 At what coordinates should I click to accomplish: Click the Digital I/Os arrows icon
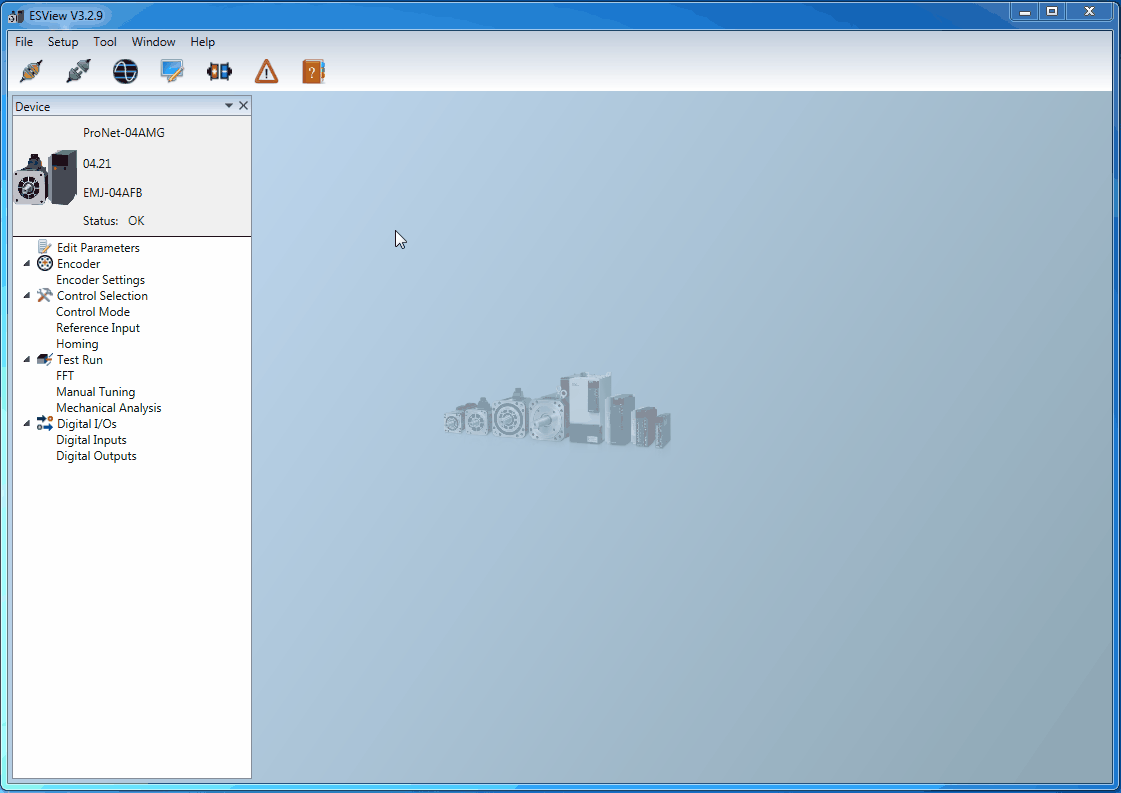[x=44, y=423]
